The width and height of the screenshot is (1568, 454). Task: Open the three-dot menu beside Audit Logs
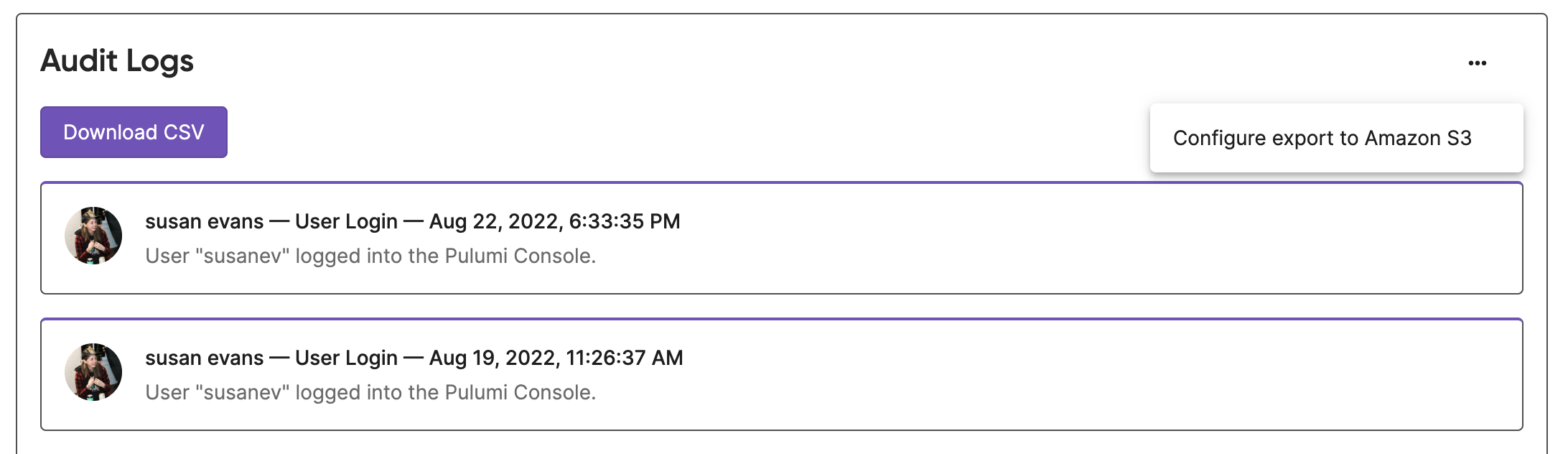coord(1478,63)
